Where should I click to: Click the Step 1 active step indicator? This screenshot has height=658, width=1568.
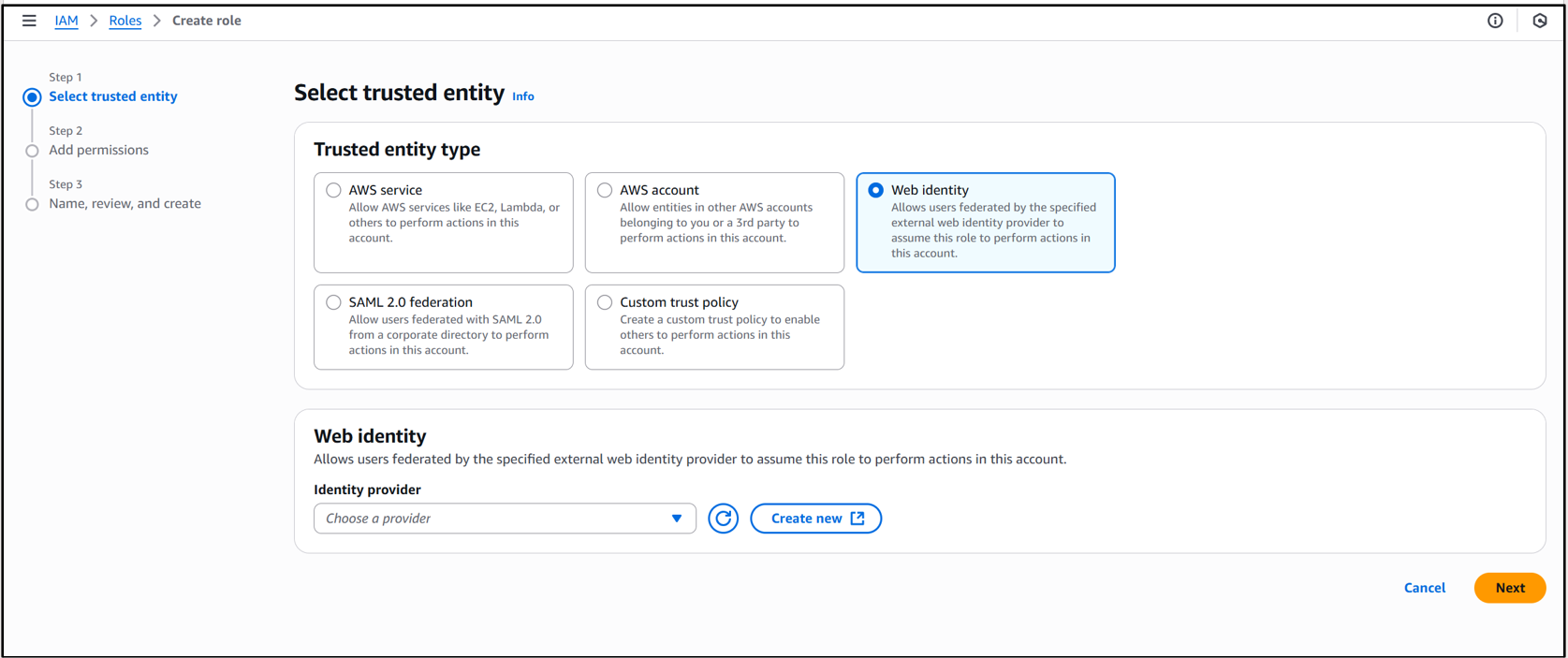click(x=32, y=97)
